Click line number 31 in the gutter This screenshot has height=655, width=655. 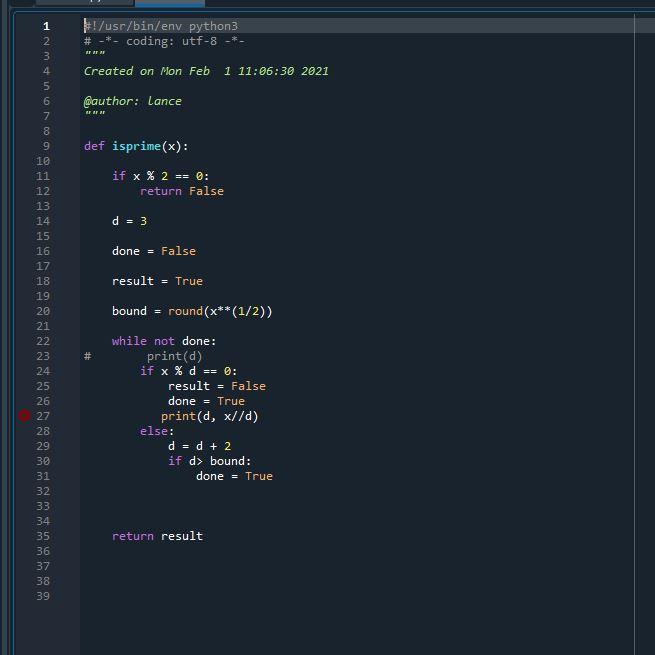click(x=43, y=476)
